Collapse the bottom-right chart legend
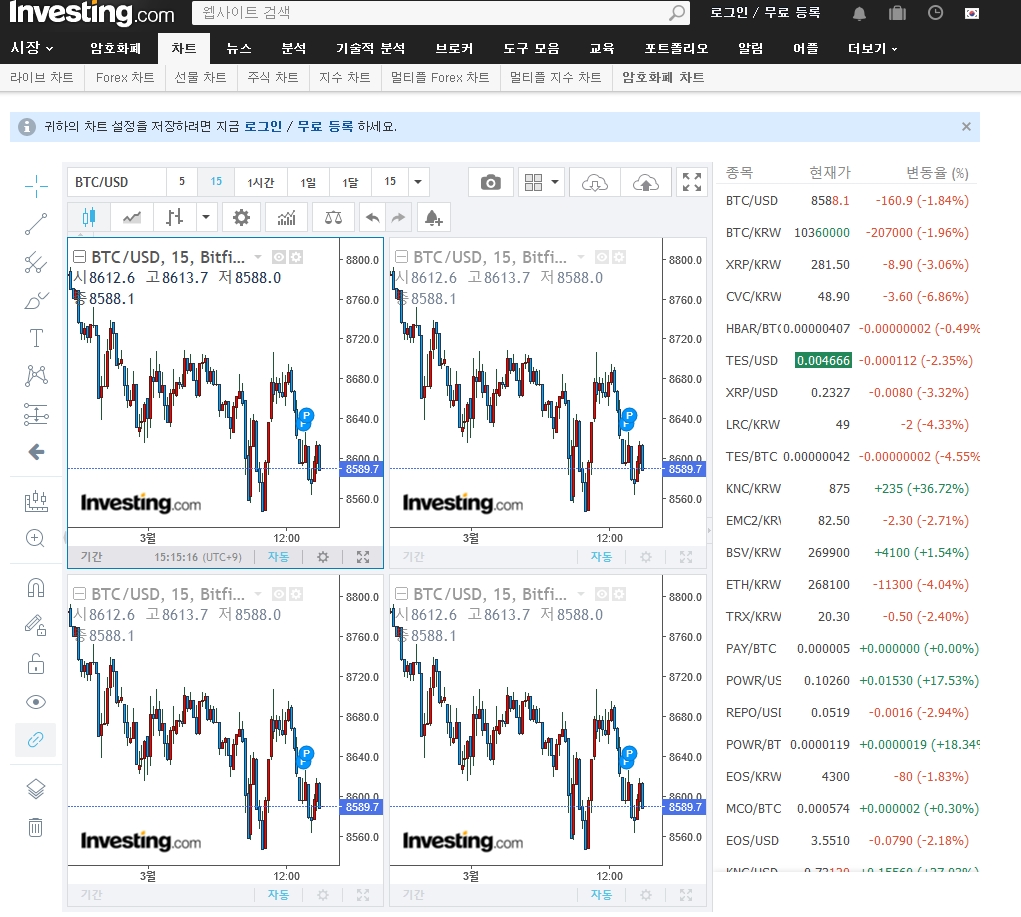The width and height of the screenshot is (1021, 917). click(402, 593)
